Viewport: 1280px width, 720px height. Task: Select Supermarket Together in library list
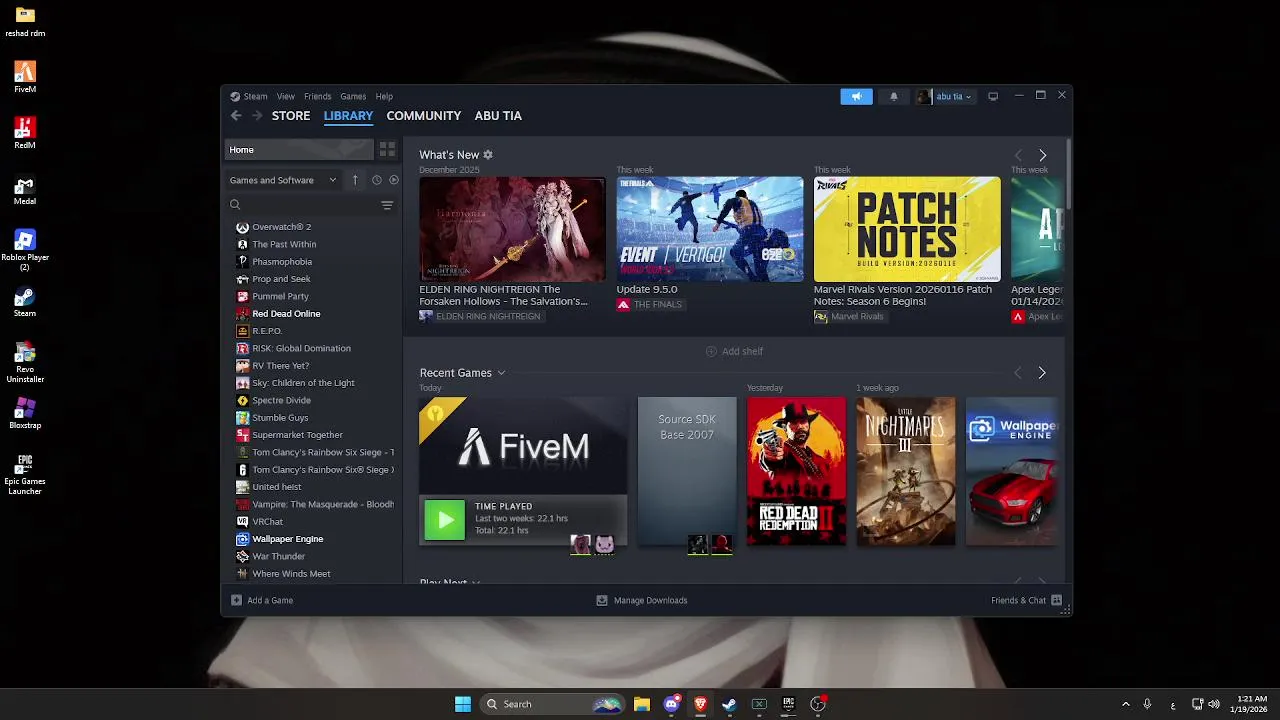297,435
